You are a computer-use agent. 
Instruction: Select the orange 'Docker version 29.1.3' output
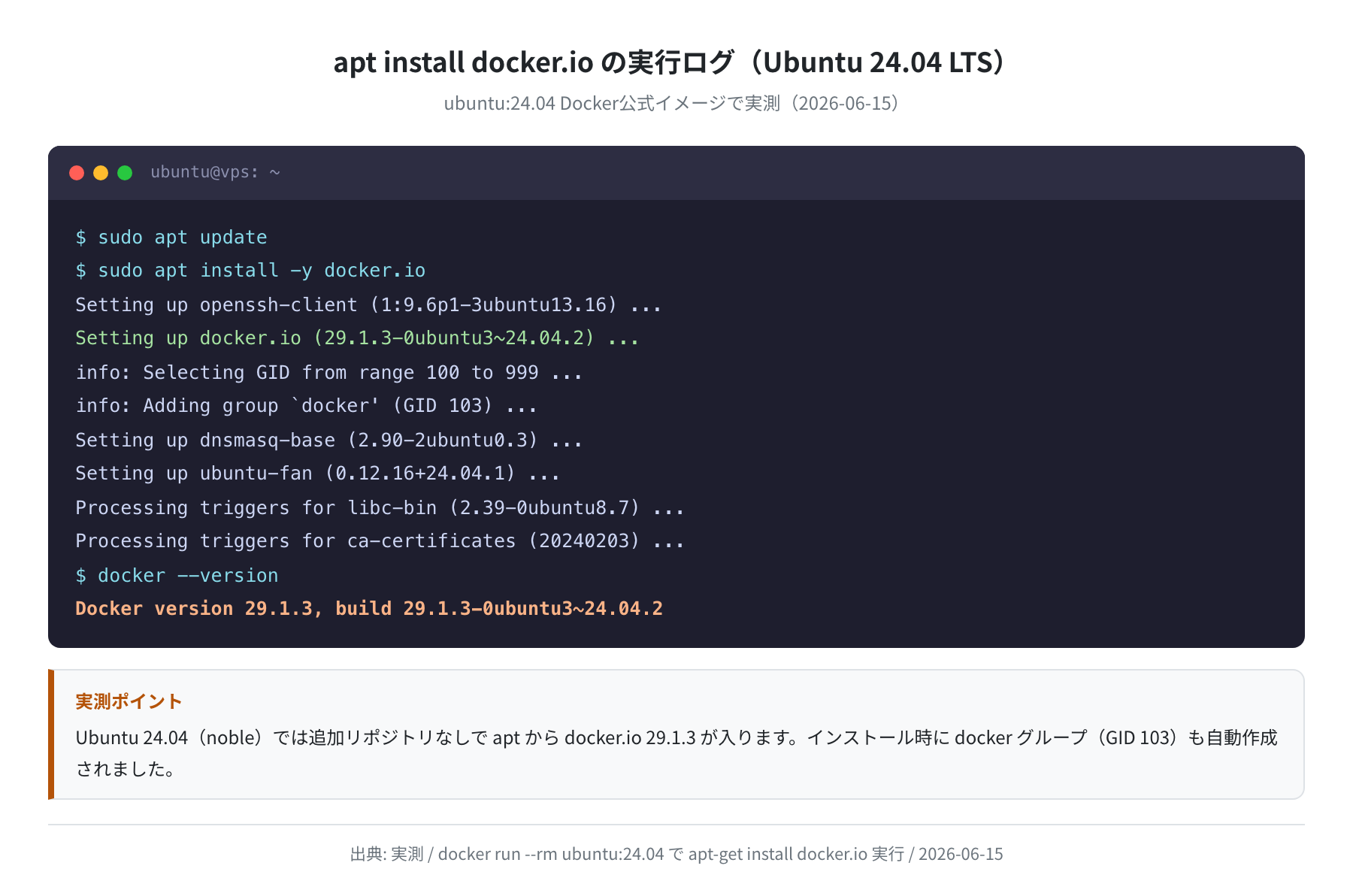click(x=369, y=609)
